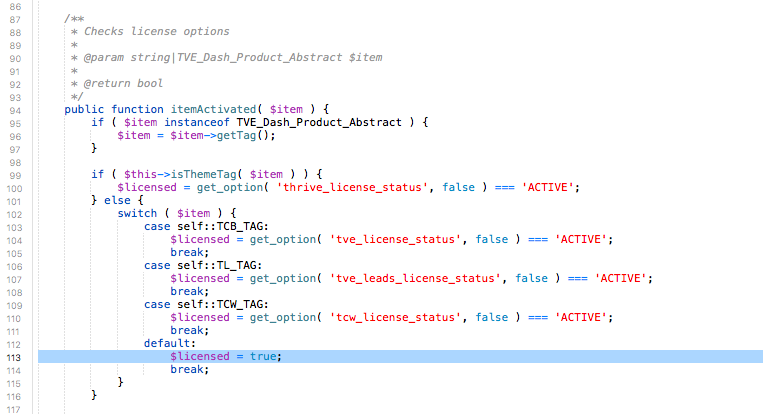Click the 'tve_license_status' string

pyautogui.click(x=395, y=239)
